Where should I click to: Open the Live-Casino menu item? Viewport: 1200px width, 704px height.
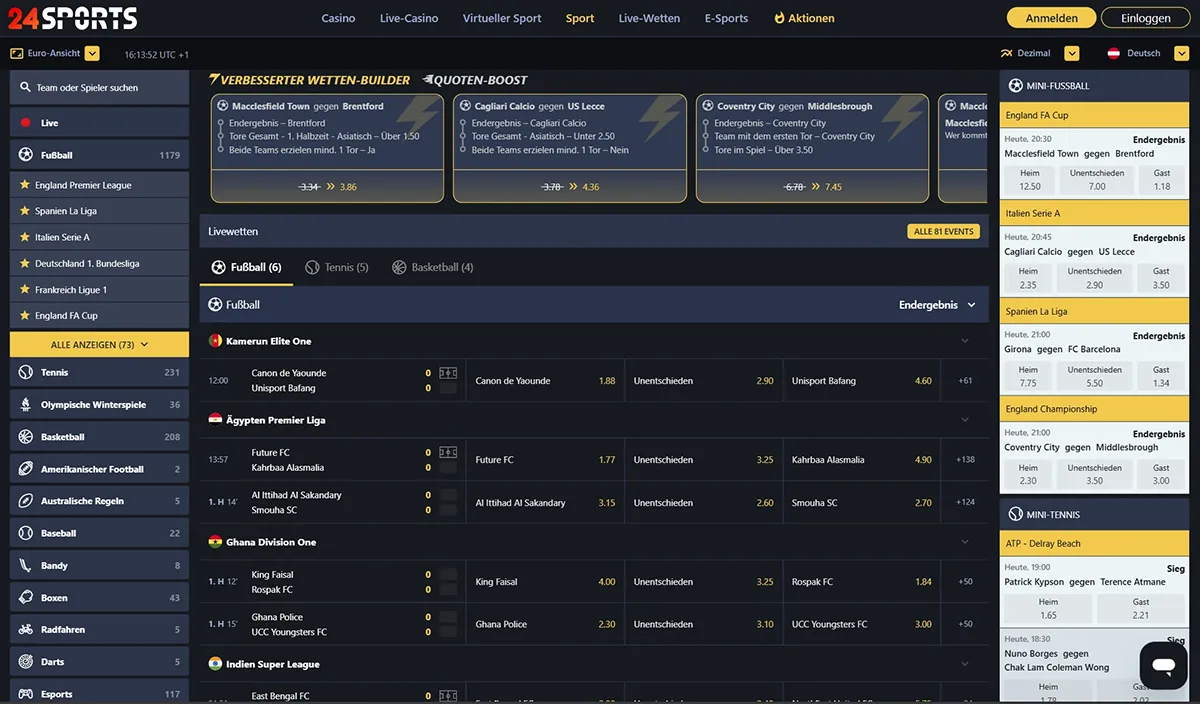[x=409, y=18]
